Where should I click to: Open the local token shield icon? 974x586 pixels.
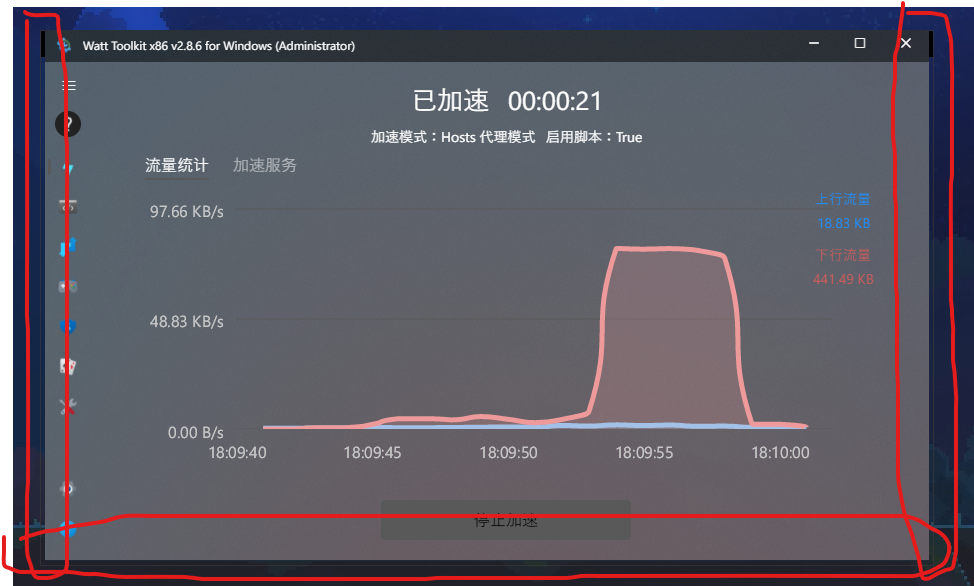68,326
